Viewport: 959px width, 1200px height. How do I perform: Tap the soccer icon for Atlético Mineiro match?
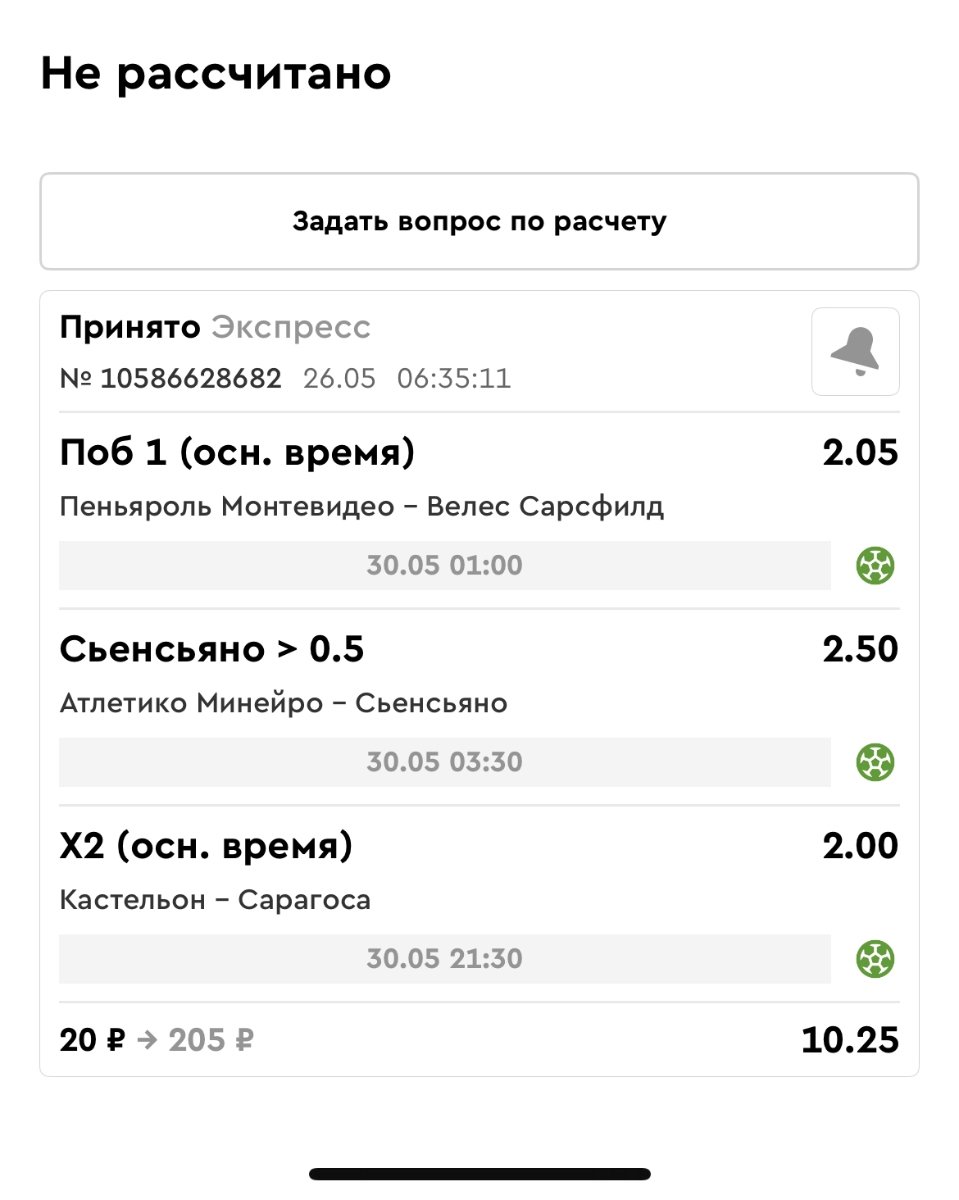click(875, 763)
